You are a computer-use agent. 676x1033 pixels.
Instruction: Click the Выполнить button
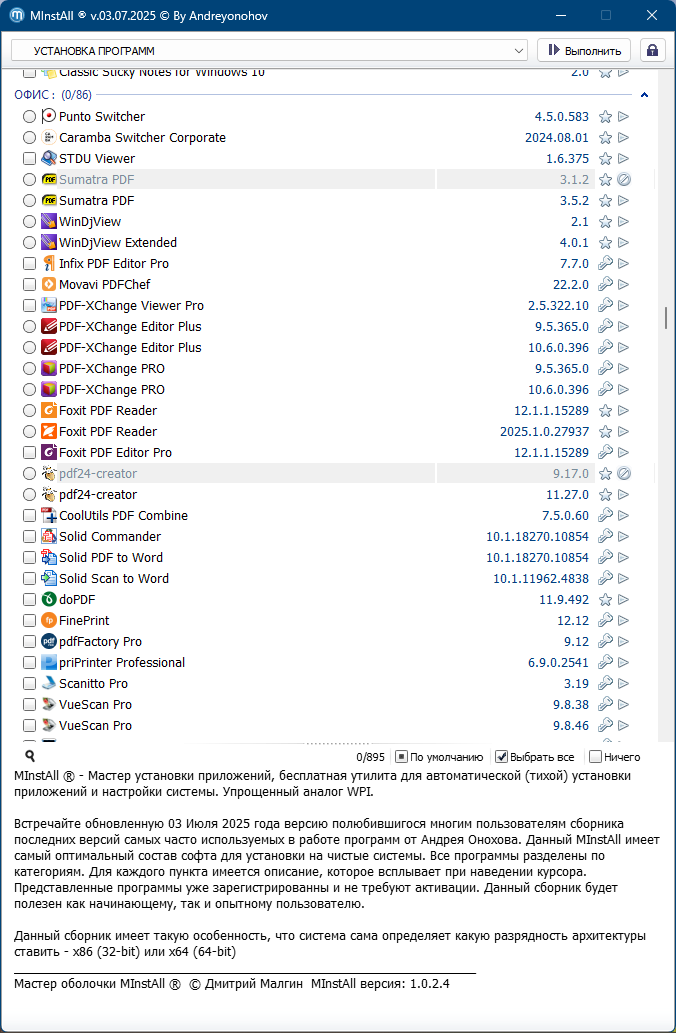pyautogui.click(x=584, y=51)
